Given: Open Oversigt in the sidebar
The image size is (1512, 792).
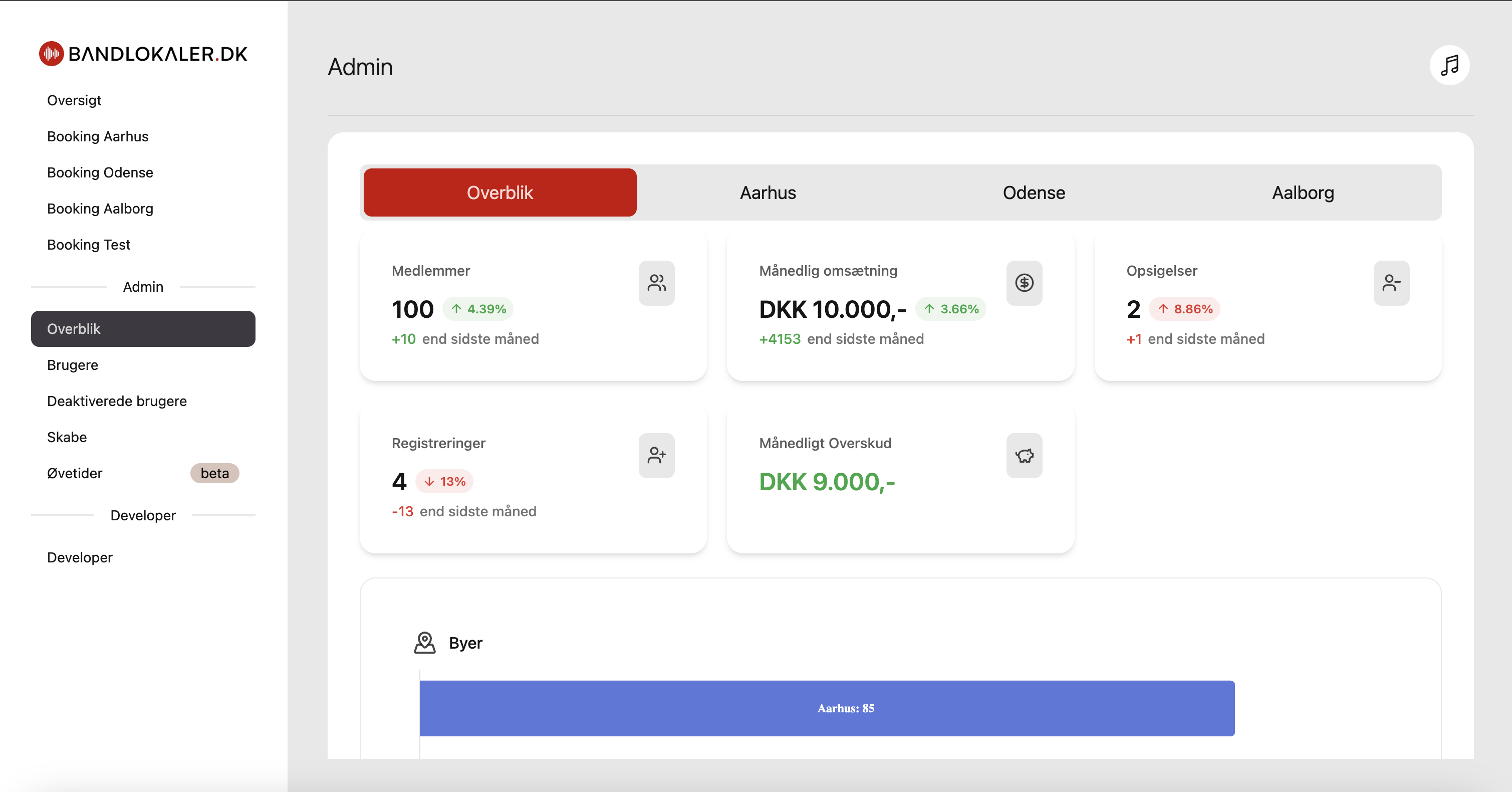Looking at the screenshot, I should point(73,100).
